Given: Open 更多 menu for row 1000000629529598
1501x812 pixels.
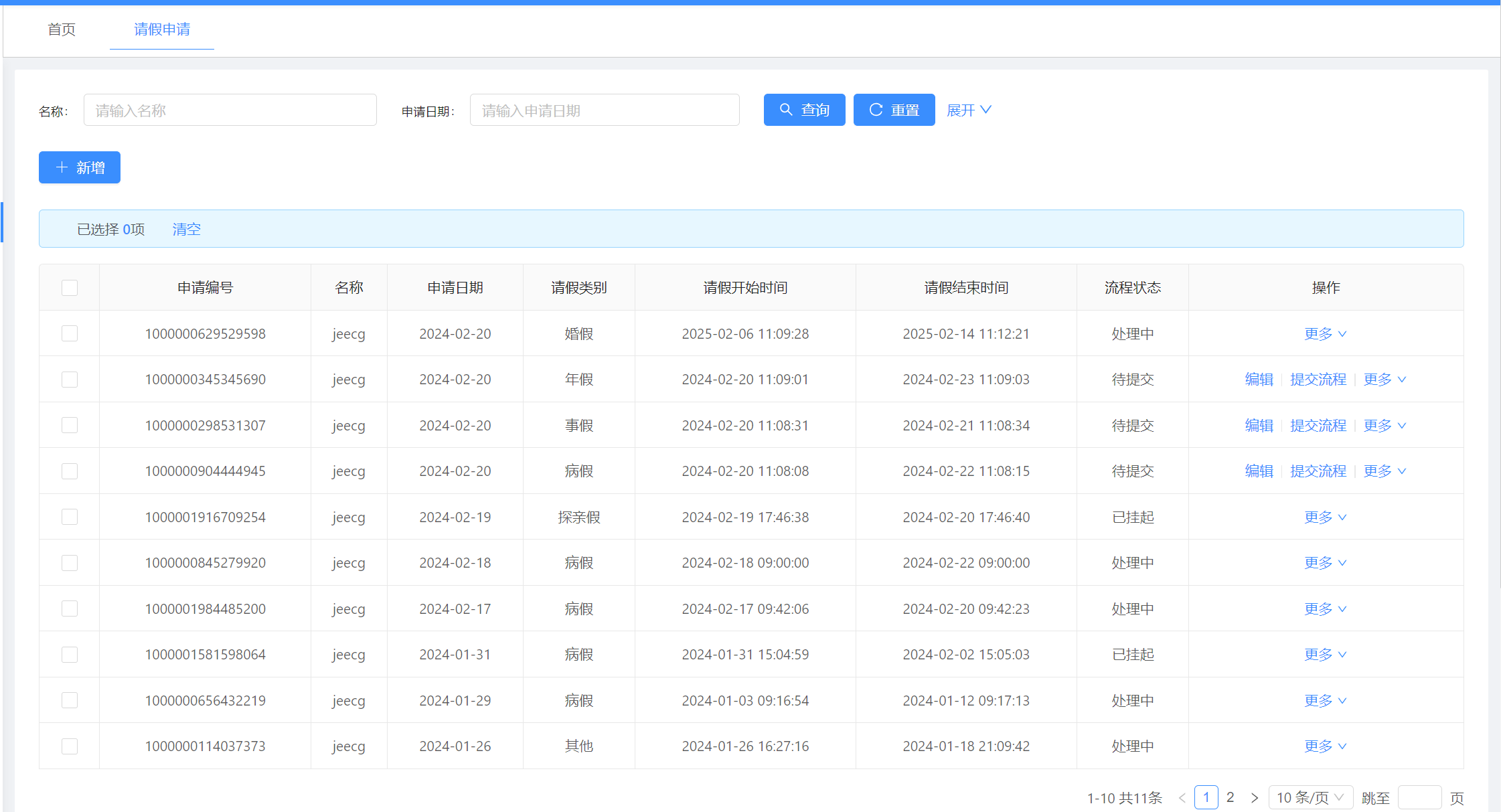Looking at the screenshot, I should click(1326, 333).
